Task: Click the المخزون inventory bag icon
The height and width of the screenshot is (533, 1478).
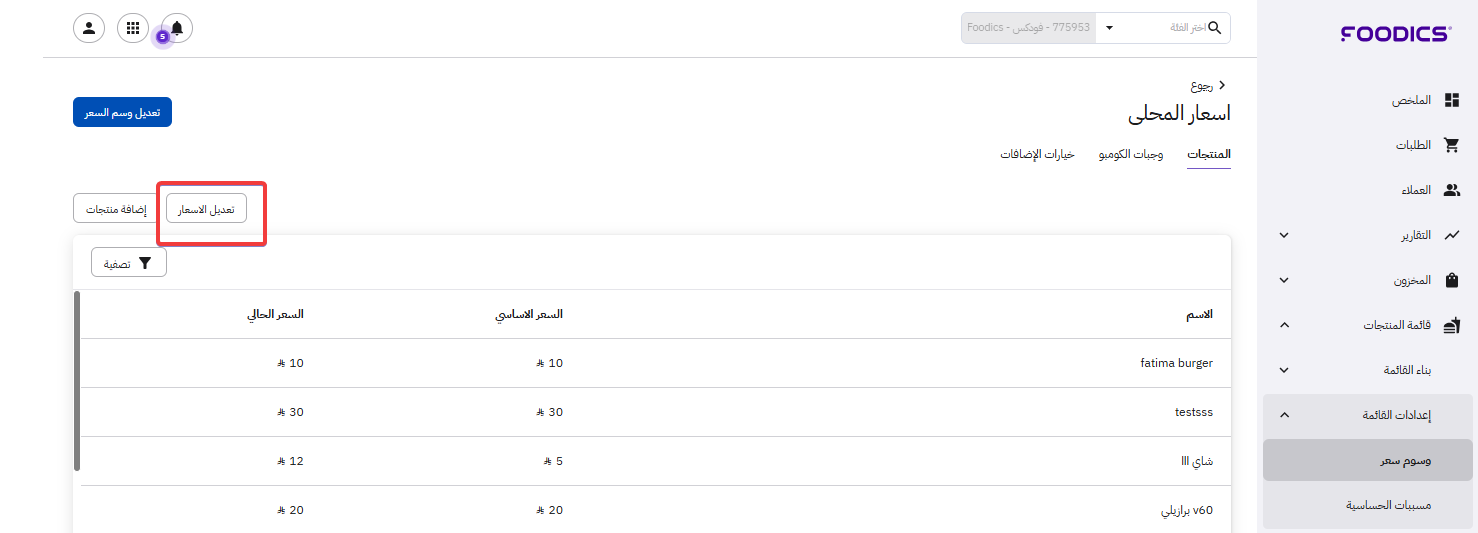Action: tap(1452, 280)
